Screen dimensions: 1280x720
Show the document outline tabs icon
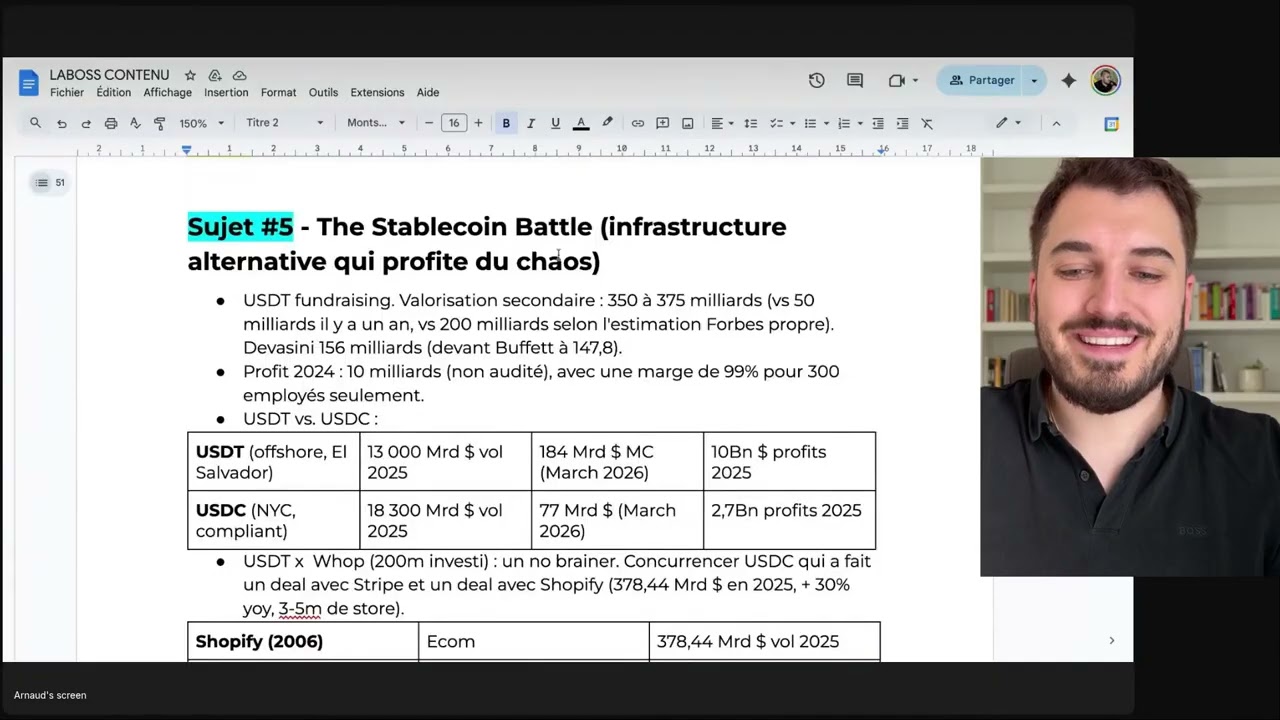point(42,183)
